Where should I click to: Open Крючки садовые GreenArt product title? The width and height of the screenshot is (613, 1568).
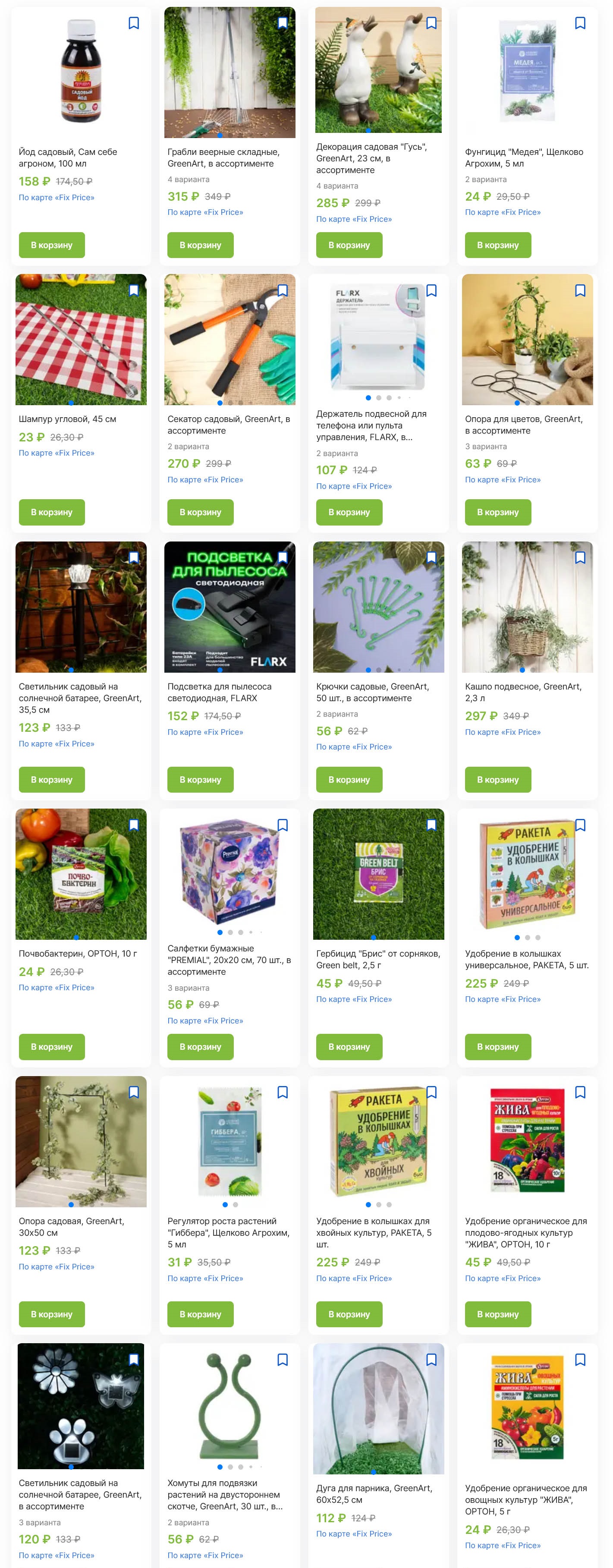coord(373,692)
